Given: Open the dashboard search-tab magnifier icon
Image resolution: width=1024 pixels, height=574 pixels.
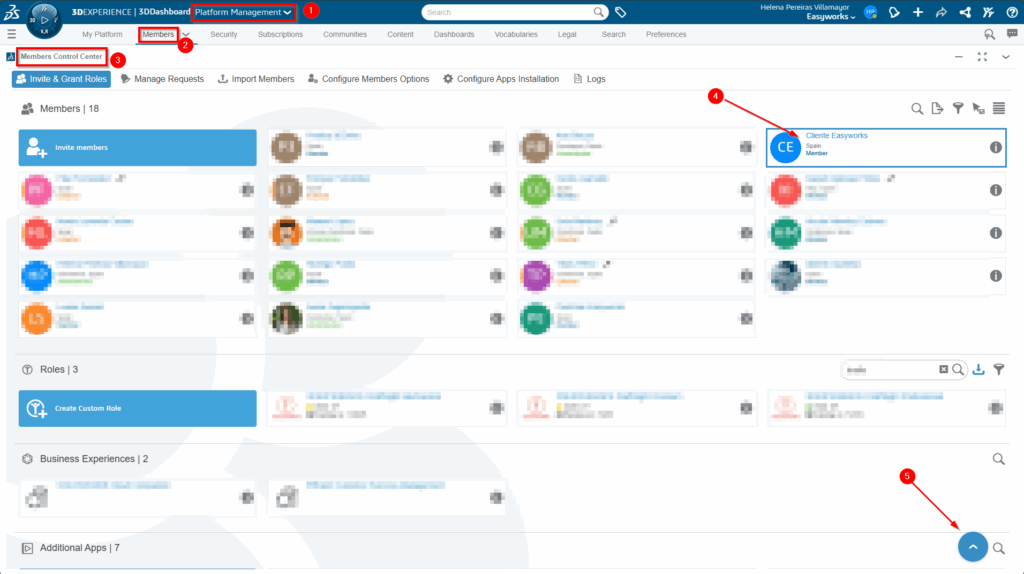Looking at the screenshot, I should (x=989, y=34).
